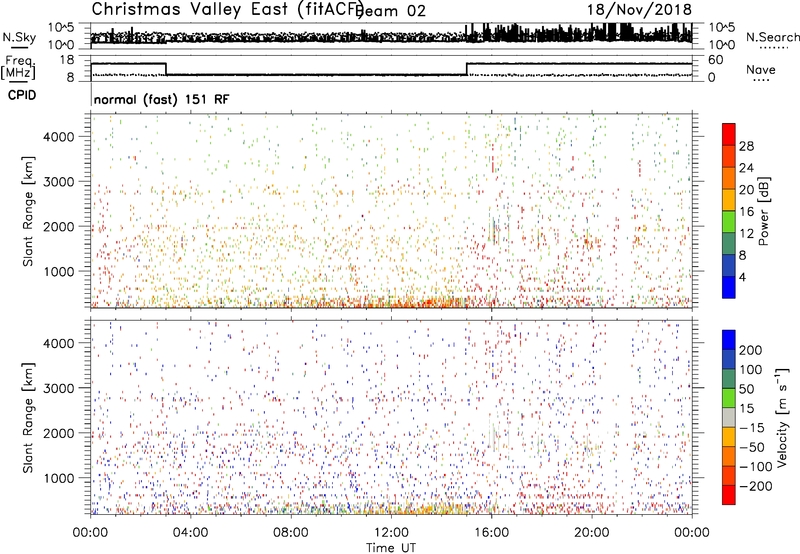
Task: Click the "60" tick on the Nave axis
Action: coord(715,60)
